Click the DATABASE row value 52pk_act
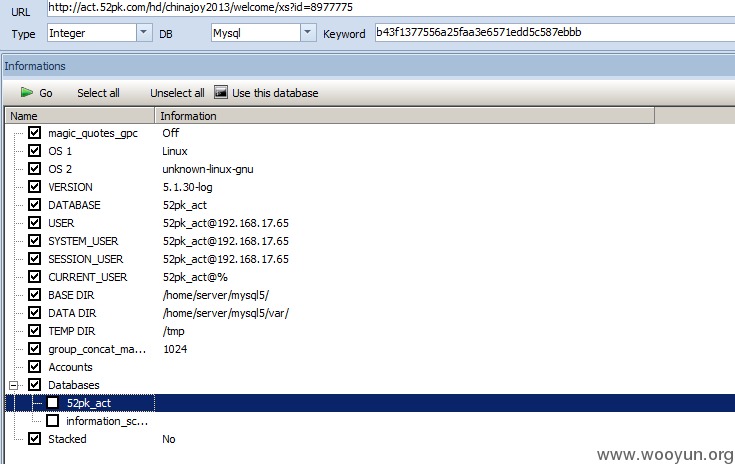The width and height of the screenshot is (735, 464). (x=185, y=205)
